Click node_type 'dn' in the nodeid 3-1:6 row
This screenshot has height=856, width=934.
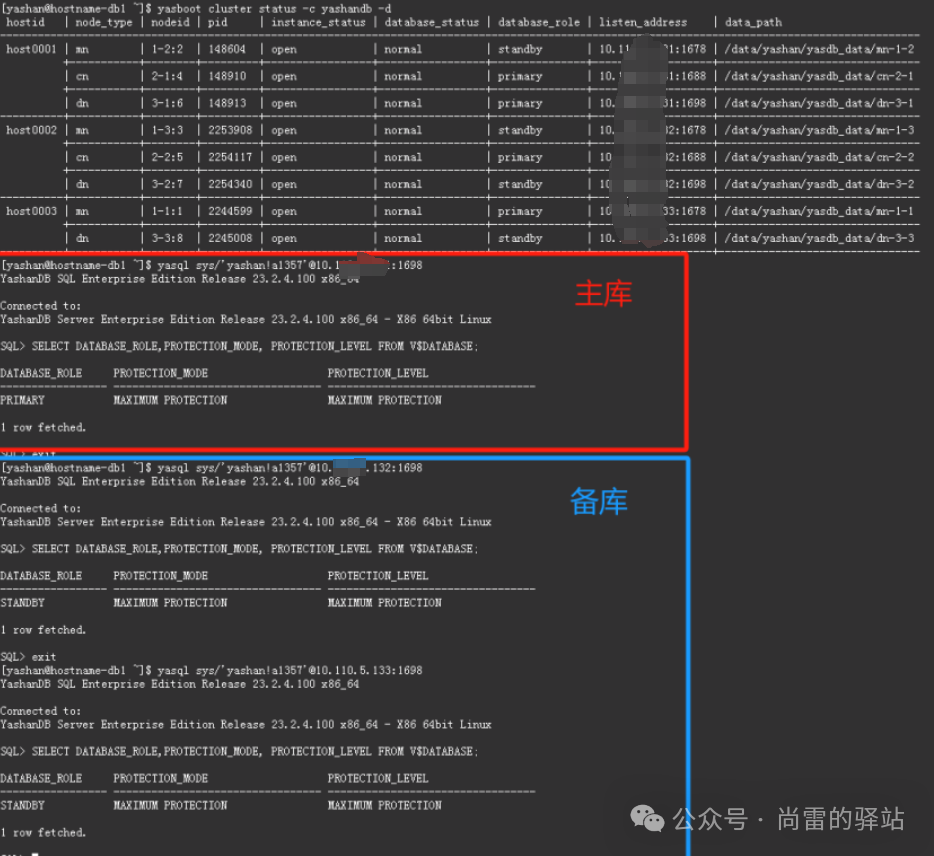[x=82, y=104]
